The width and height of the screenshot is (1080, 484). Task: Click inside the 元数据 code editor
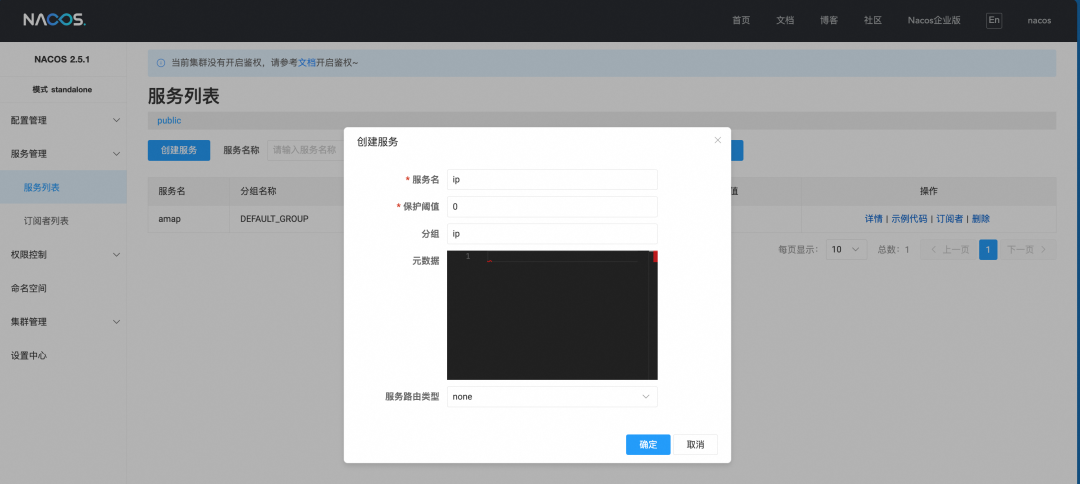click(552, 320)
